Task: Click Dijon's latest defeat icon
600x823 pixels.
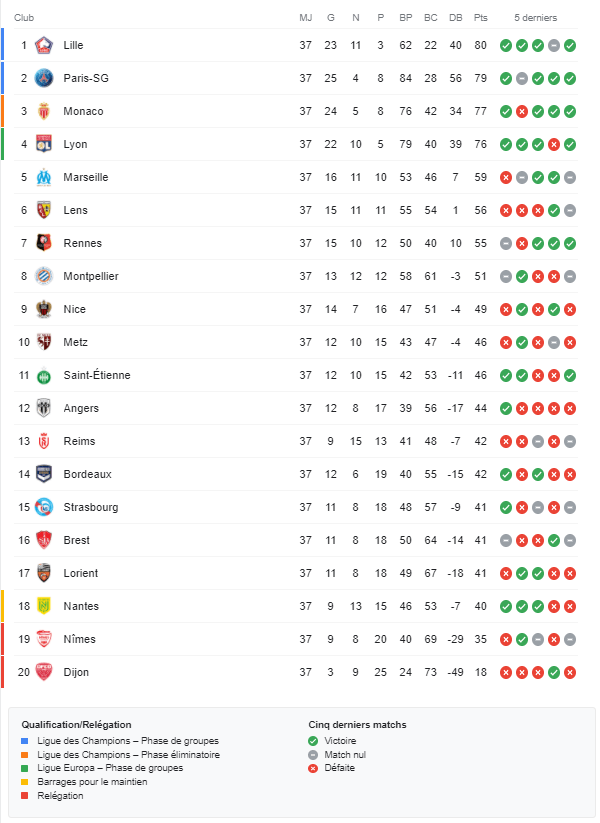Action: [x=570, y=672]
